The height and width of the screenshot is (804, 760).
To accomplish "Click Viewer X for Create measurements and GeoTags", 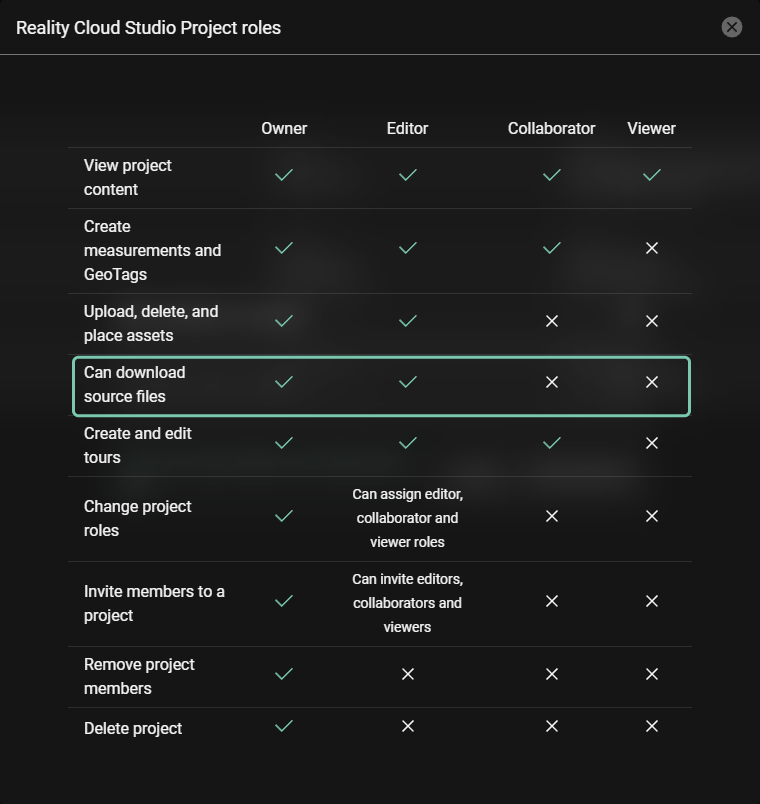I will click(x=652, y=248).
